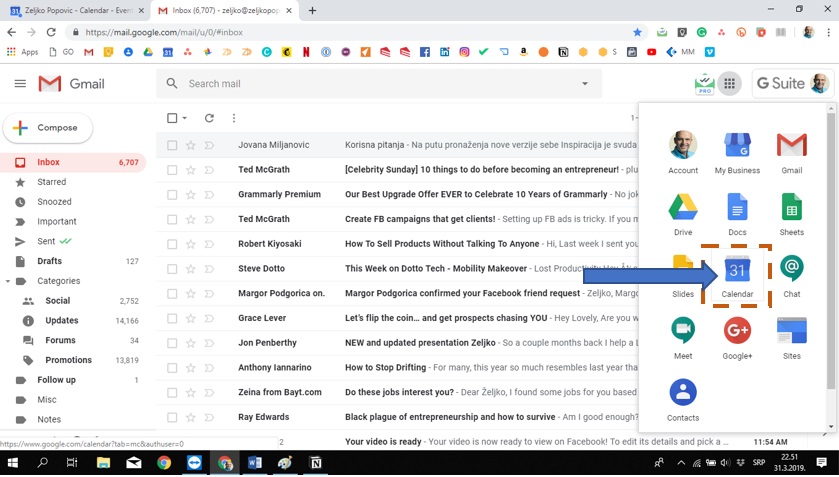Image resolution: width=839 pixels, height=477 pixels.
Task: Open the Facebook bookmark in bookmarks bar
Action: point(425,52)
